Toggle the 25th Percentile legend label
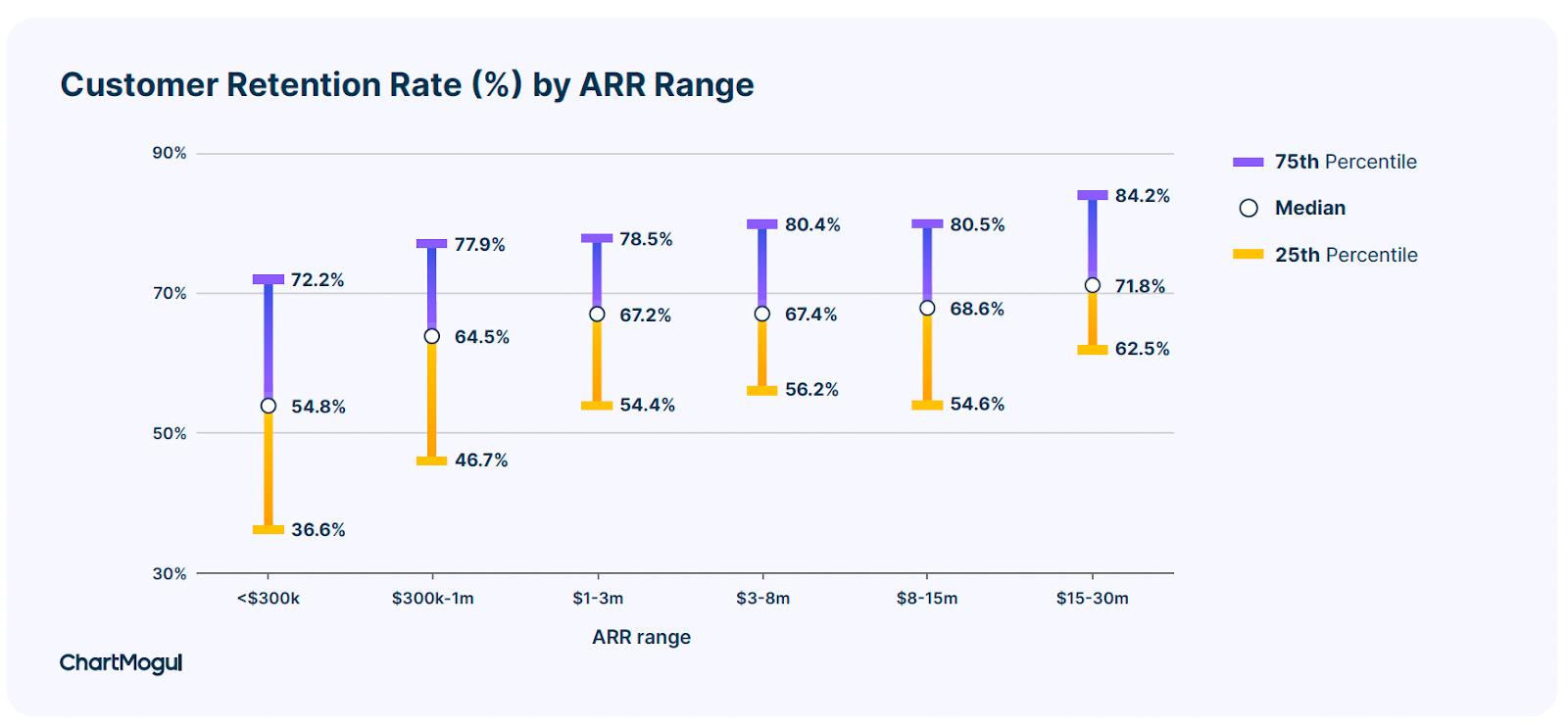This screenshot has height=728, width=1568. [x=1346, y=255]
